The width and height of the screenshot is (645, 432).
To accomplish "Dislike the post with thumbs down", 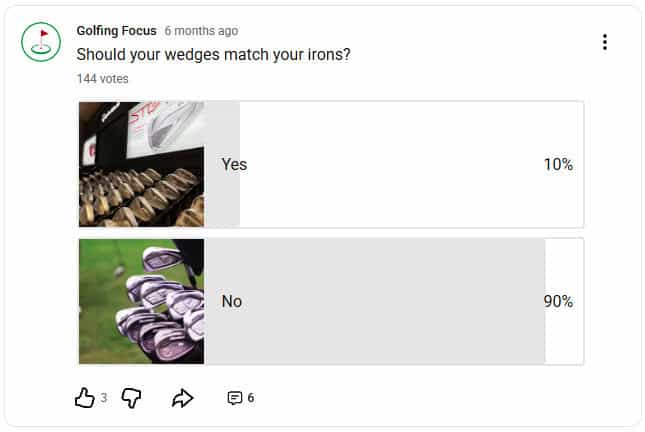I will 131,398.
